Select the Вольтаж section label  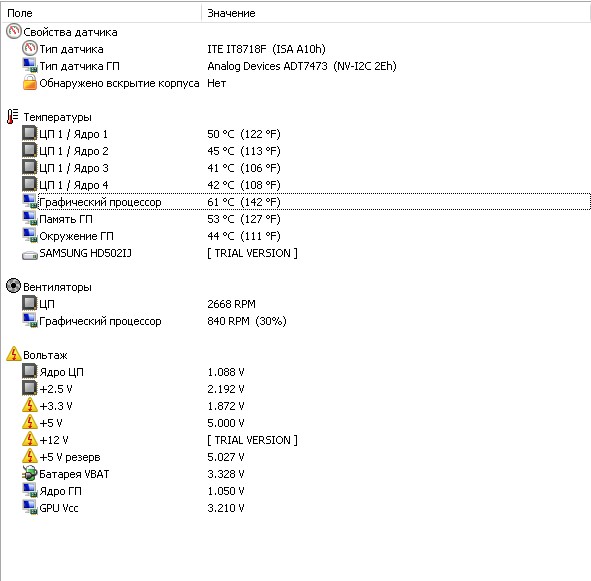coord(45,355)
